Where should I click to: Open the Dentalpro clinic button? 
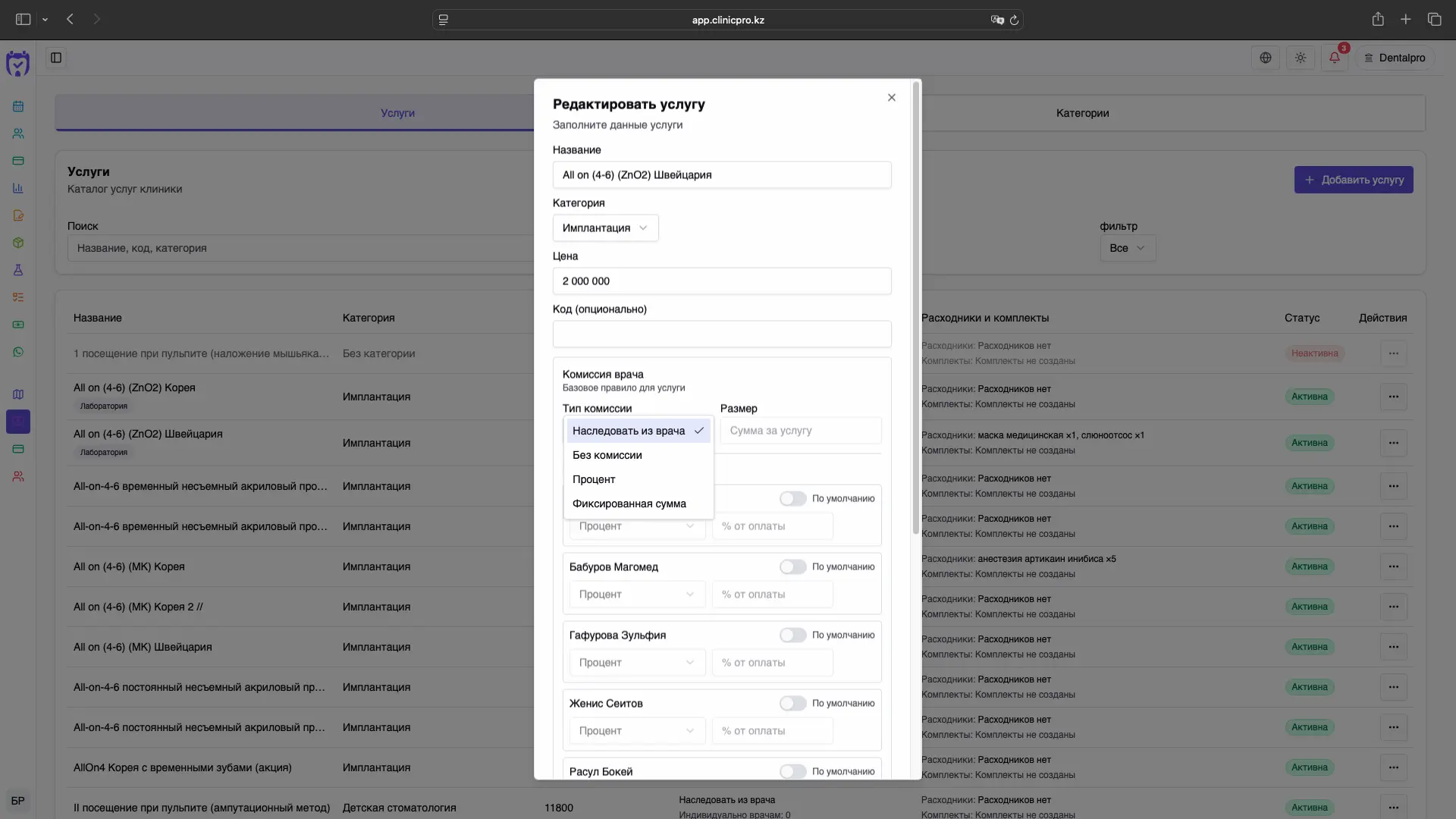click(1395, 58)
